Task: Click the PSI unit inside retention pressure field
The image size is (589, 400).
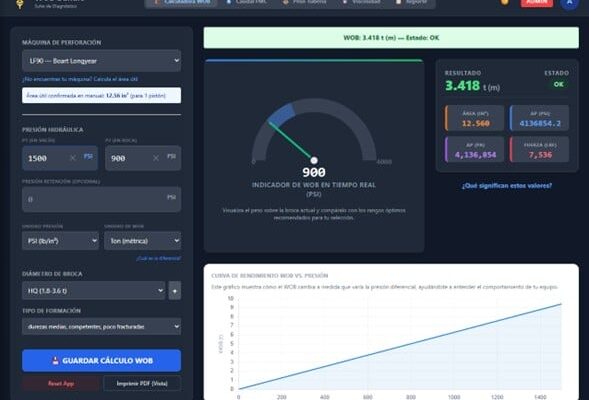Action: tap(171, 197)
